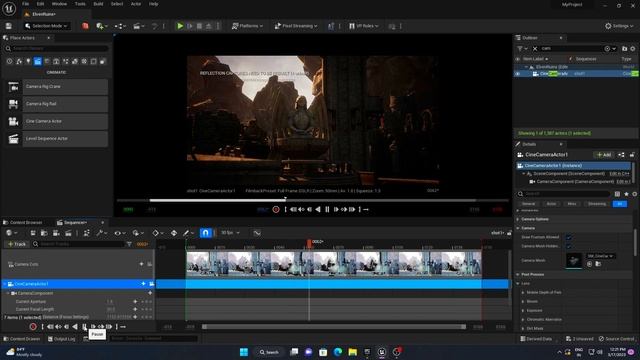Switch to the Content Browser tab
Viewport: 640px width, 360px height.
click(23, 222)
